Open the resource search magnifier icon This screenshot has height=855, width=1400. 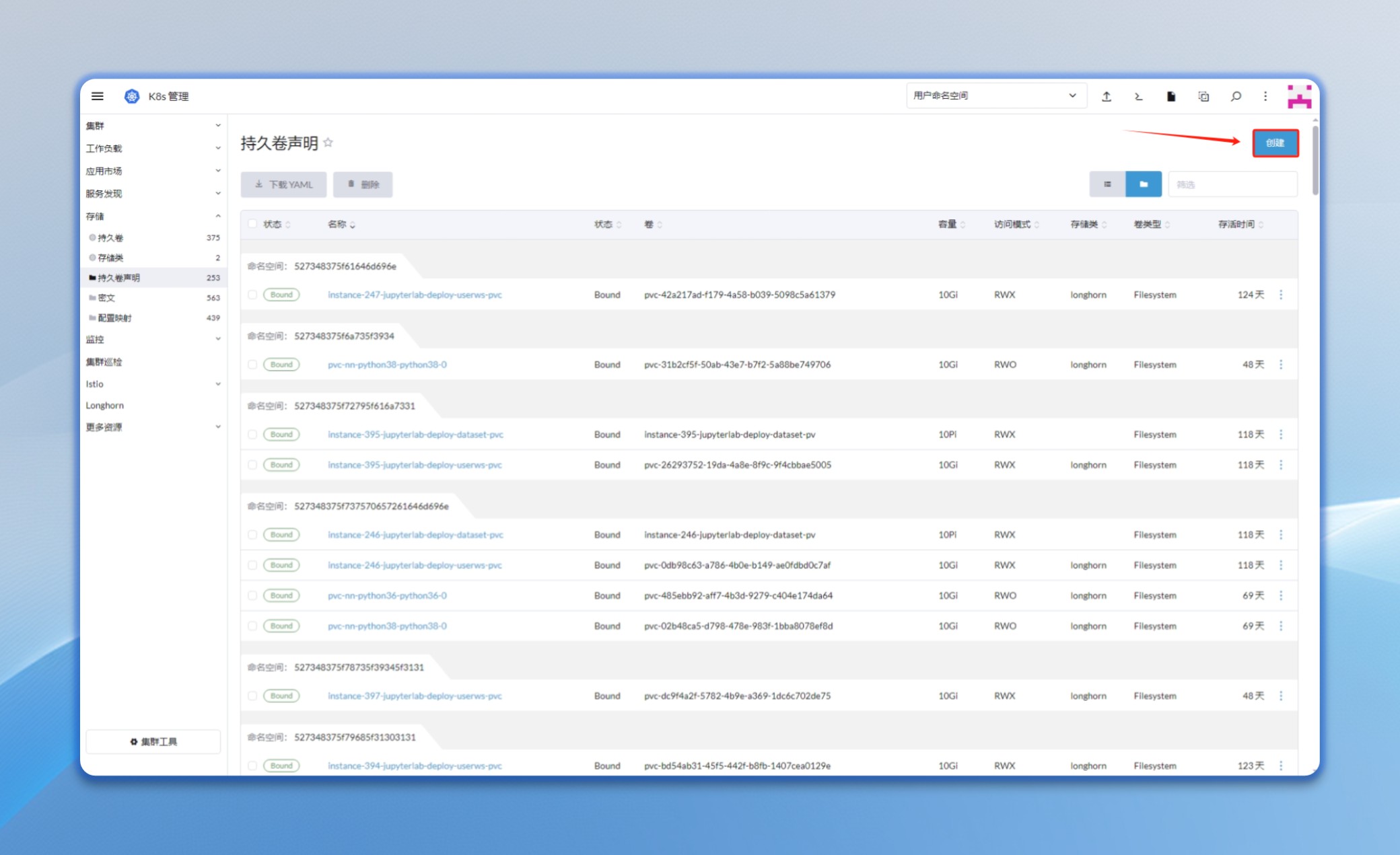[1236, 96]
